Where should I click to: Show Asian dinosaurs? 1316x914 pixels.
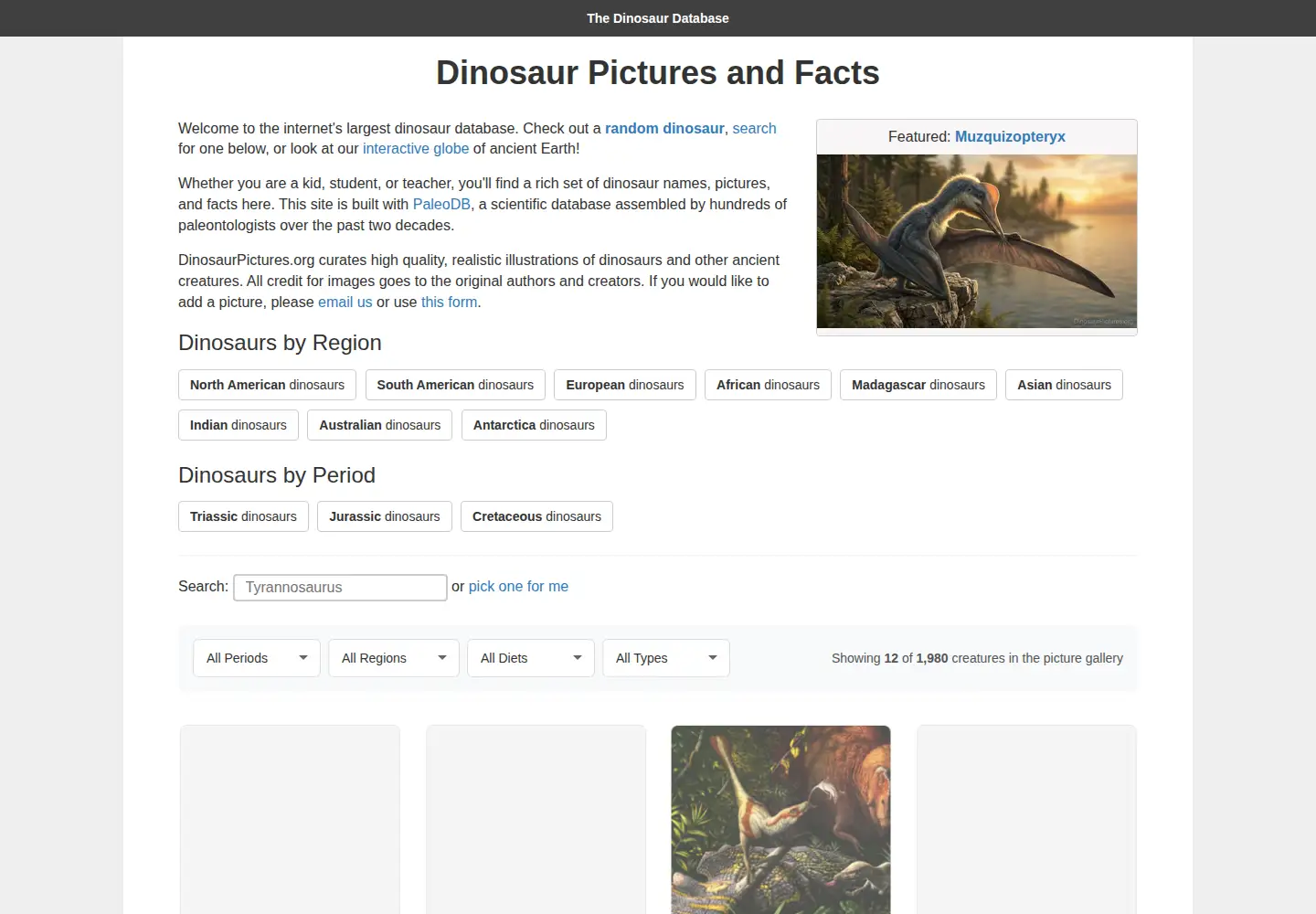1064,385
